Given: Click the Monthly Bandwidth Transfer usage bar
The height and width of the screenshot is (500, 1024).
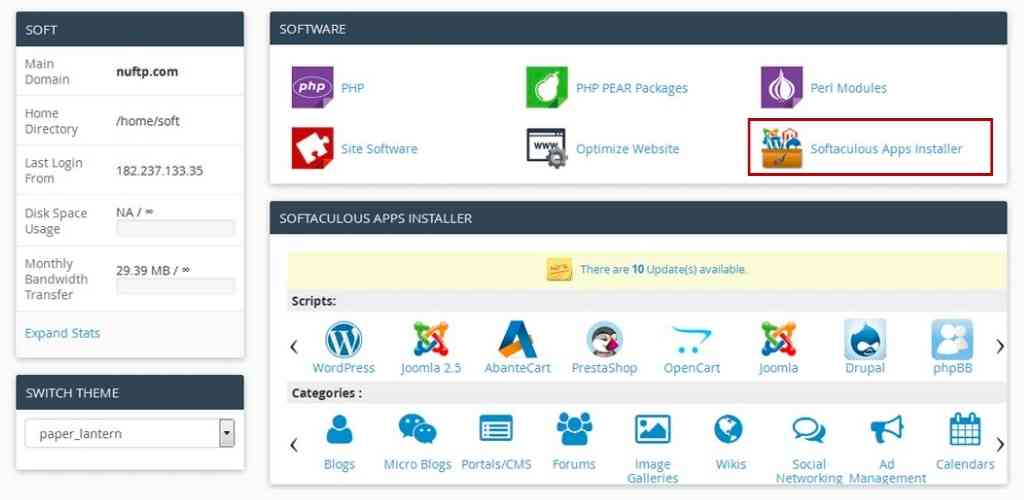Looking at the screenshot, I should click(175, 286).
